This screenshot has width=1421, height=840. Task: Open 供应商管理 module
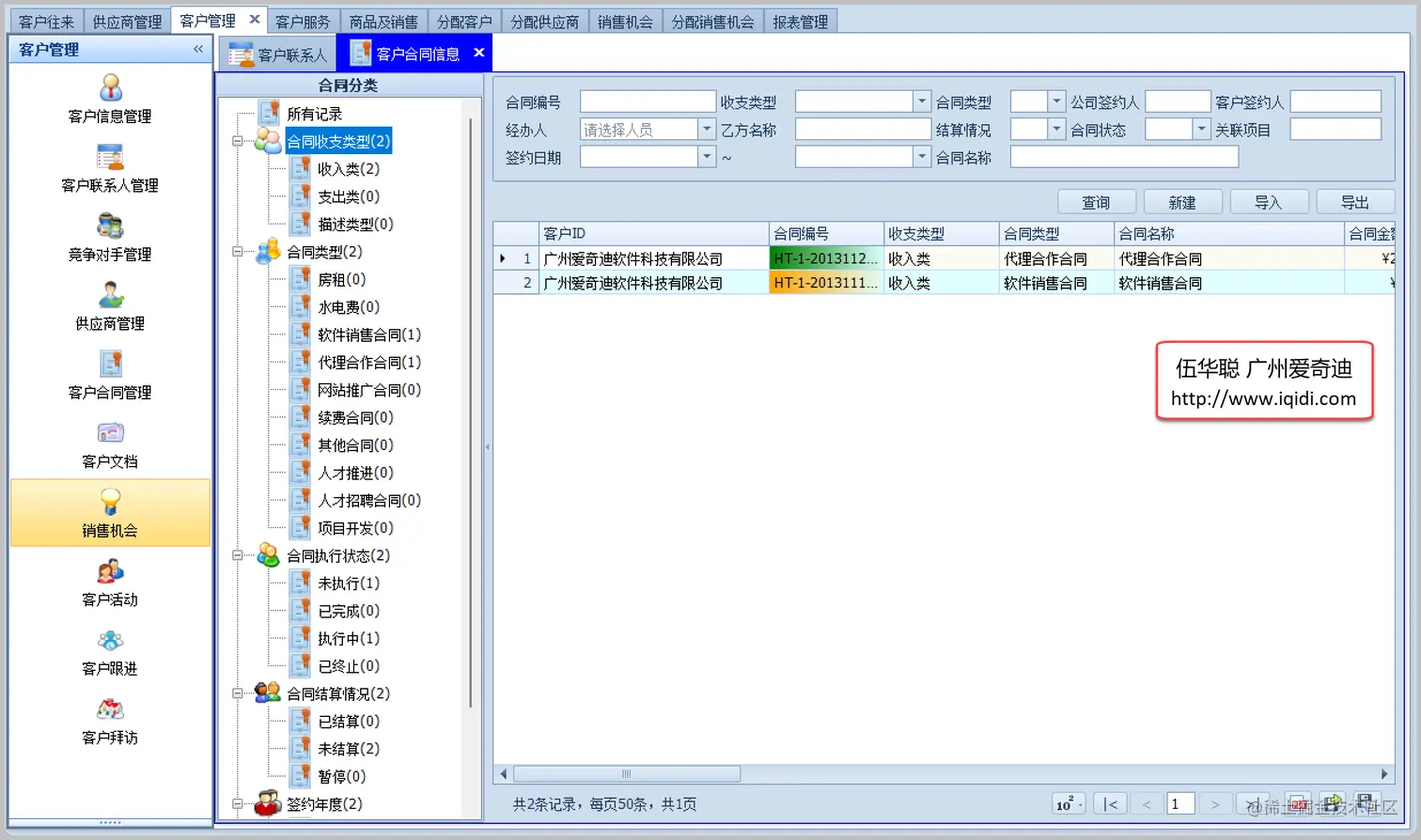coord(110,307)
